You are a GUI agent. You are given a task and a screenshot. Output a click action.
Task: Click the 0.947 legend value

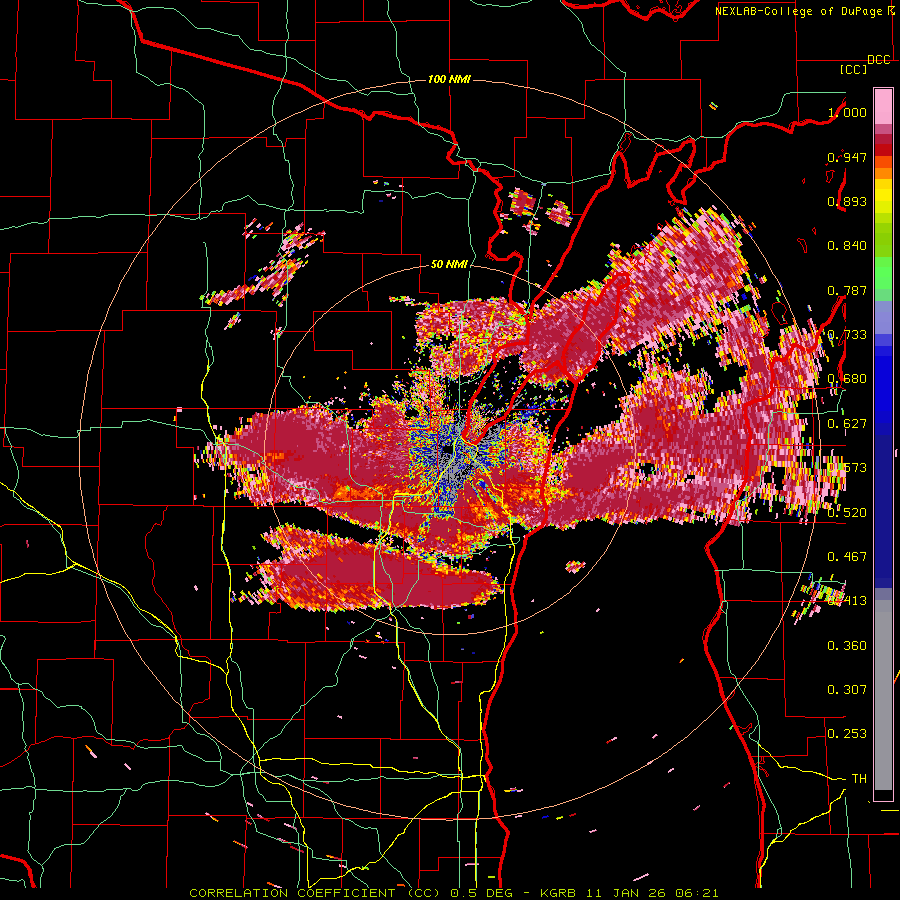coord(847,157)
